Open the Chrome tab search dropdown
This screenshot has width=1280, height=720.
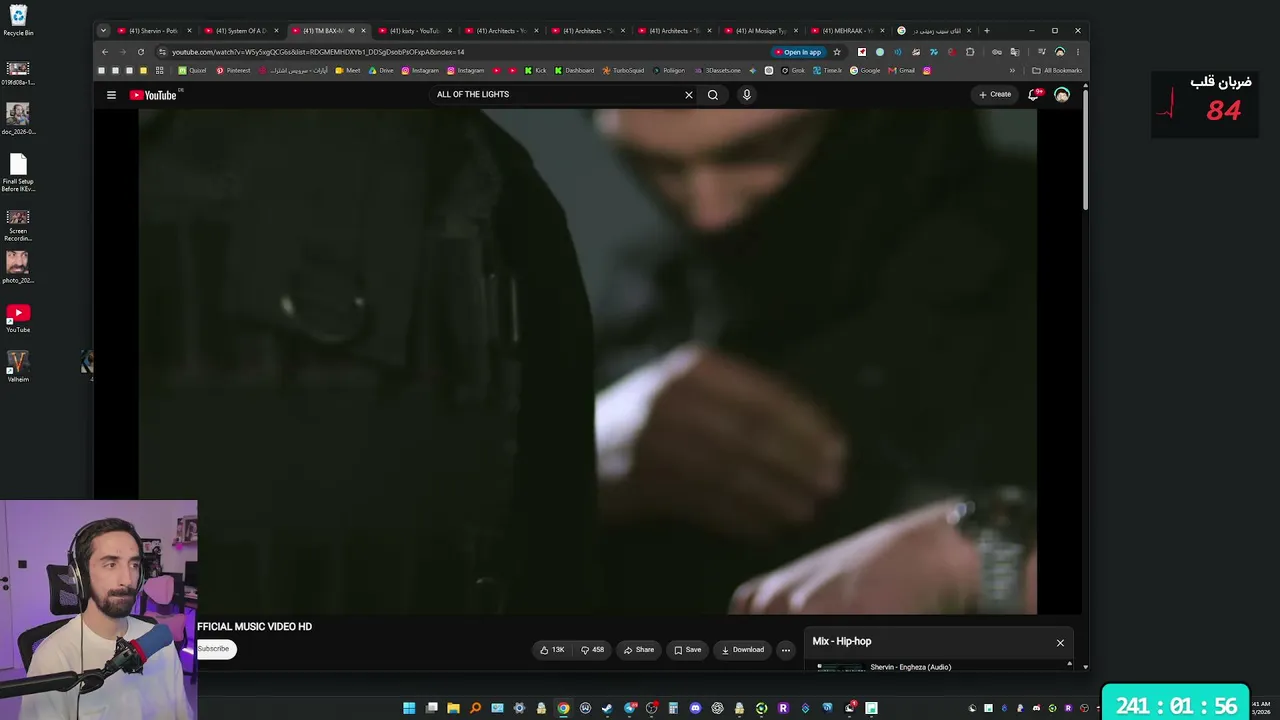pyautogui.click(x=103, y=31)
